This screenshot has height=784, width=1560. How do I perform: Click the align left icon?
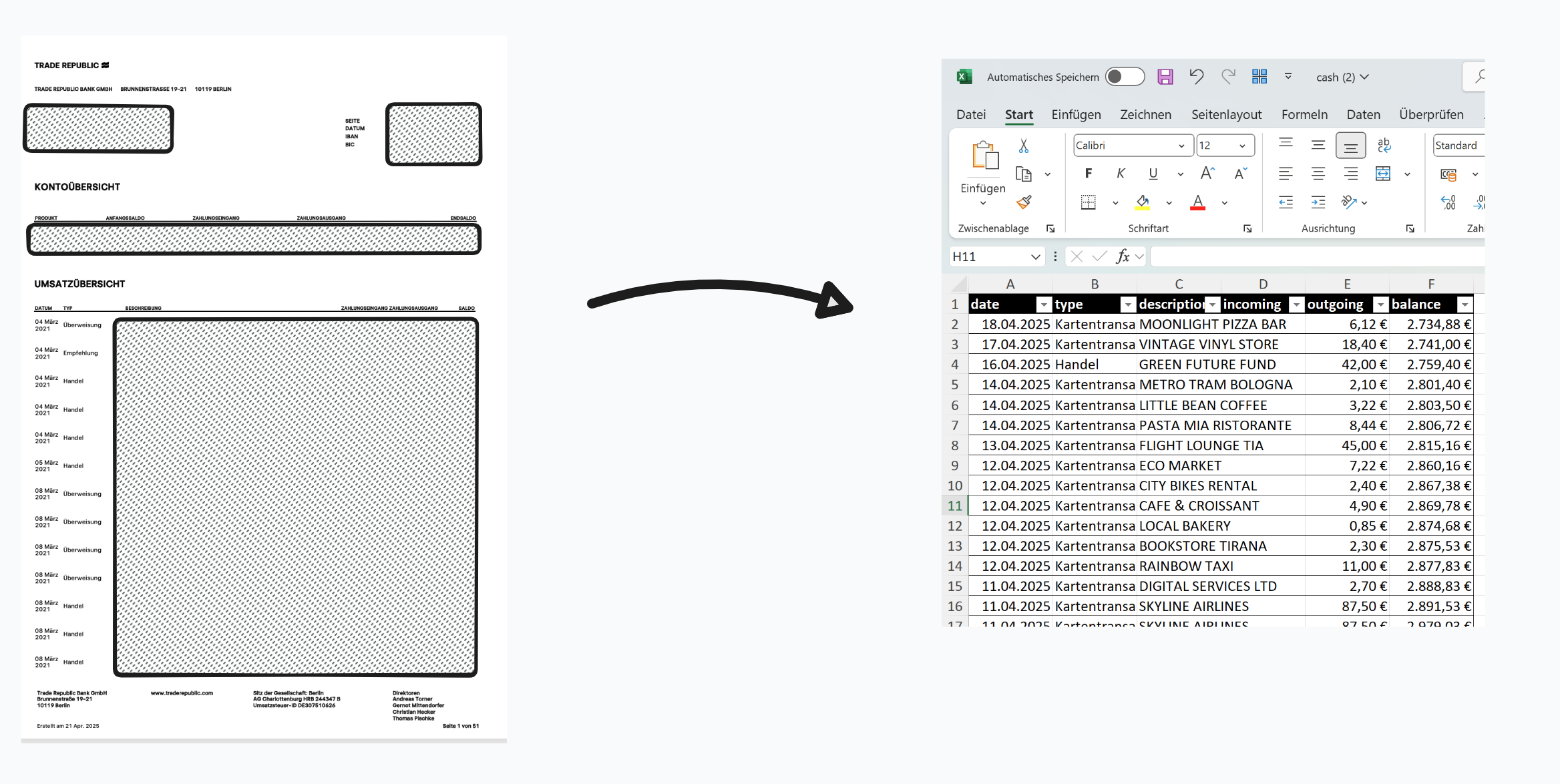1286,174
